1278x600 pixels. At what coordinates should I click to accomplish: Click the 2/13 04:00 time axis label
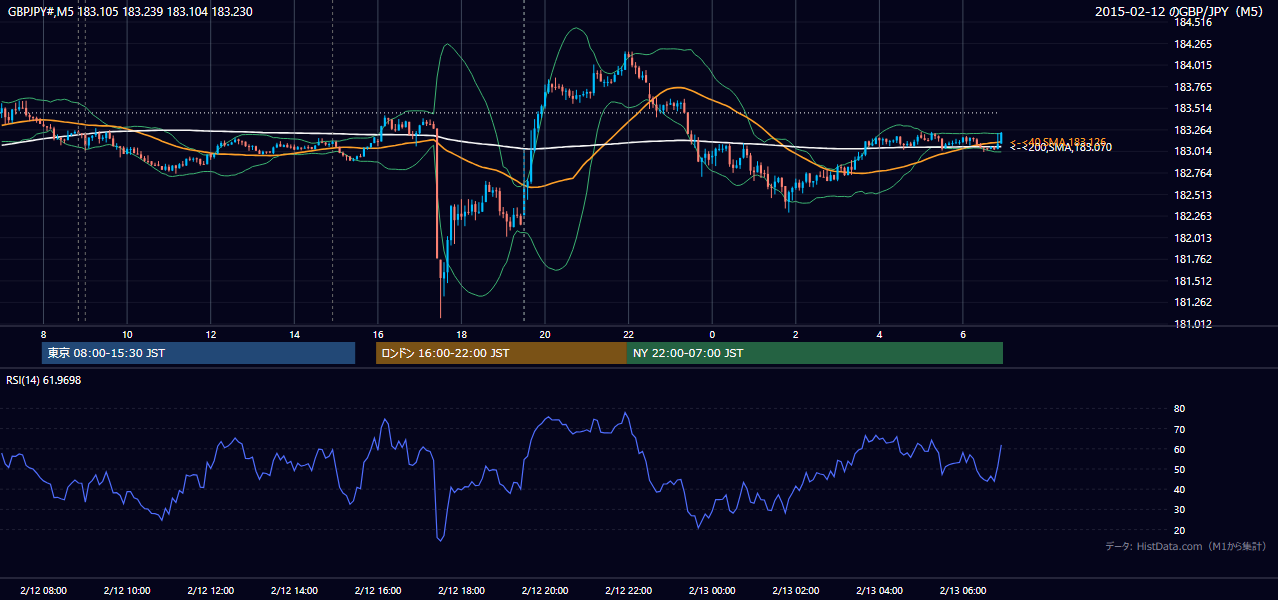(879, 591)
